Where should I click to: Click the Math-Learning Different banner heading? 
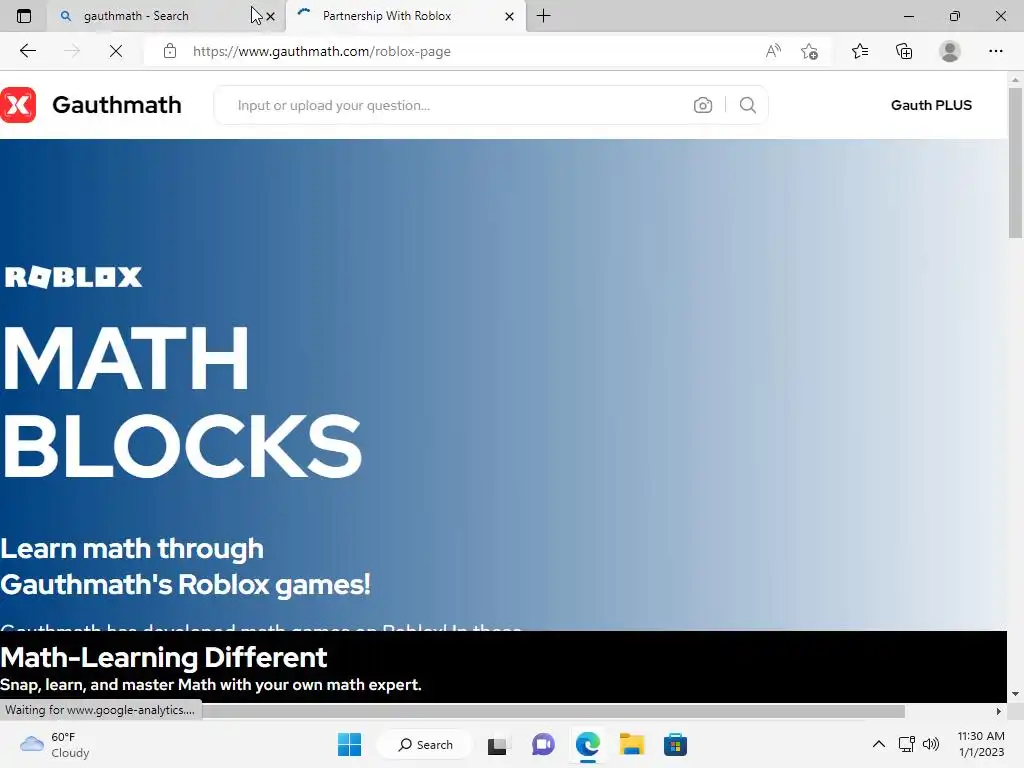pos(163,658)
